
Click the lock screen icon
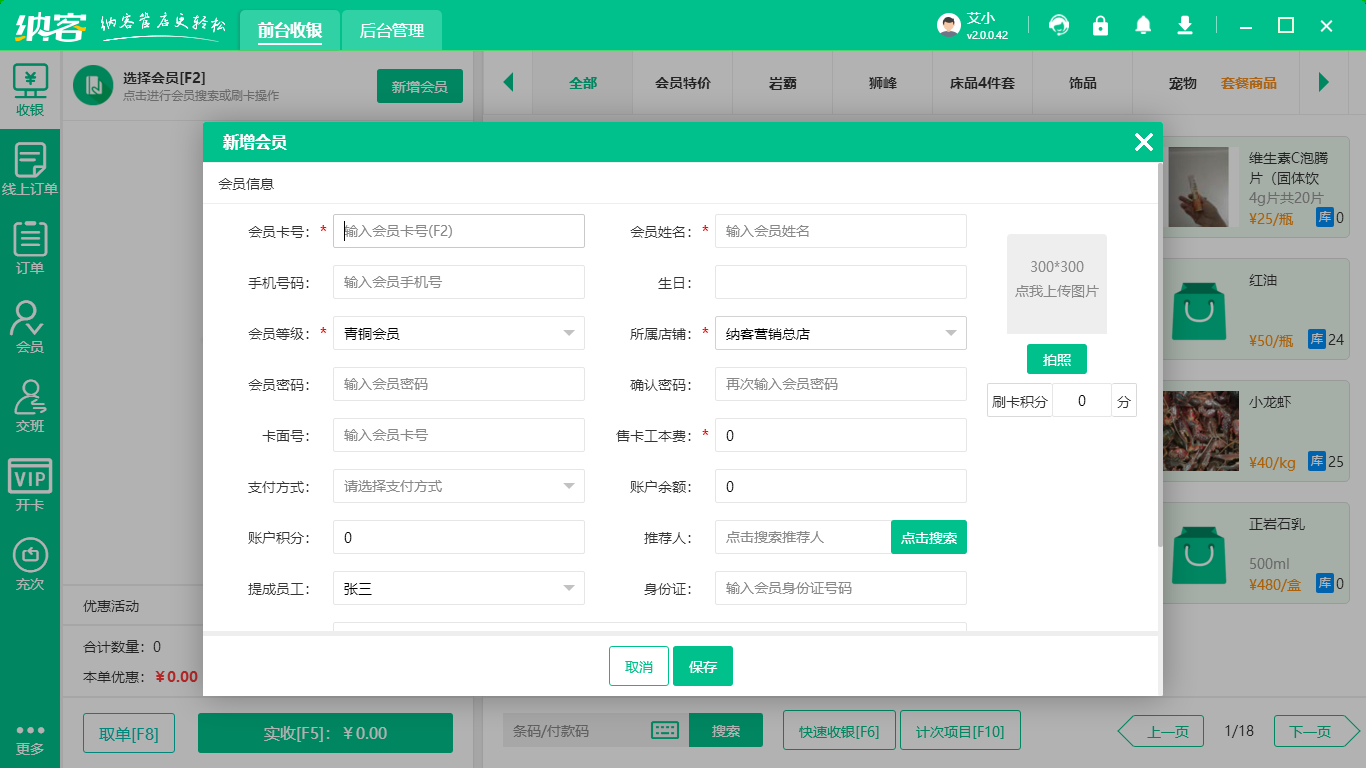(1101, 26)
